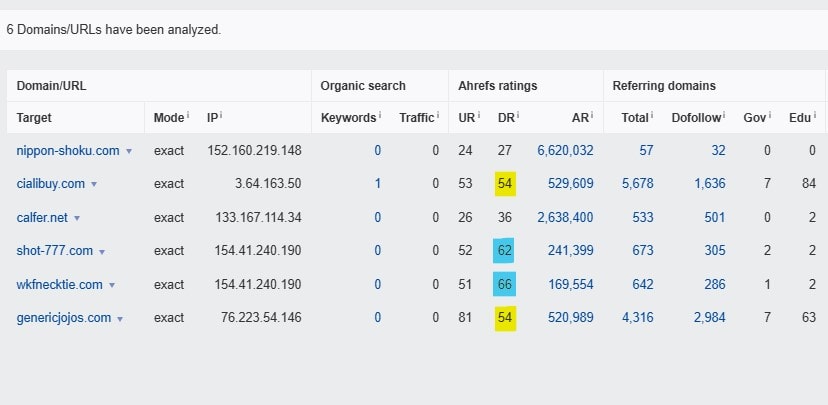828x405 pixels.
Task: Show info icon beside UR header
Action: click(x=479, y=115)
